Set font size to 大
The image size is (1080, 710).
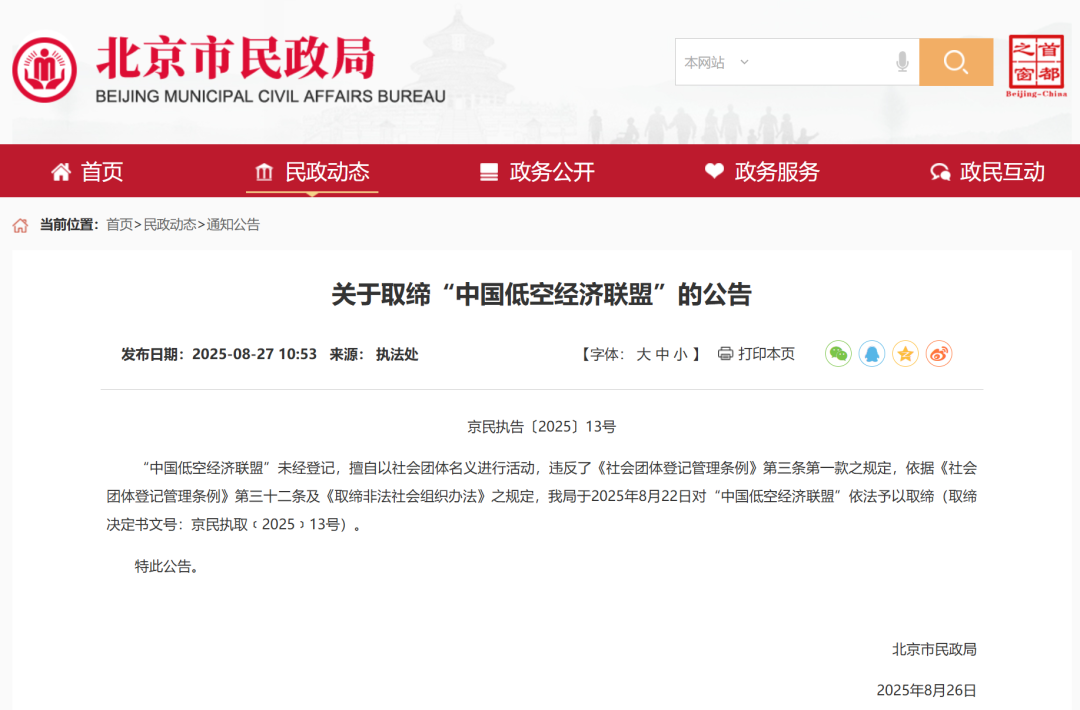tap(643, 354)
